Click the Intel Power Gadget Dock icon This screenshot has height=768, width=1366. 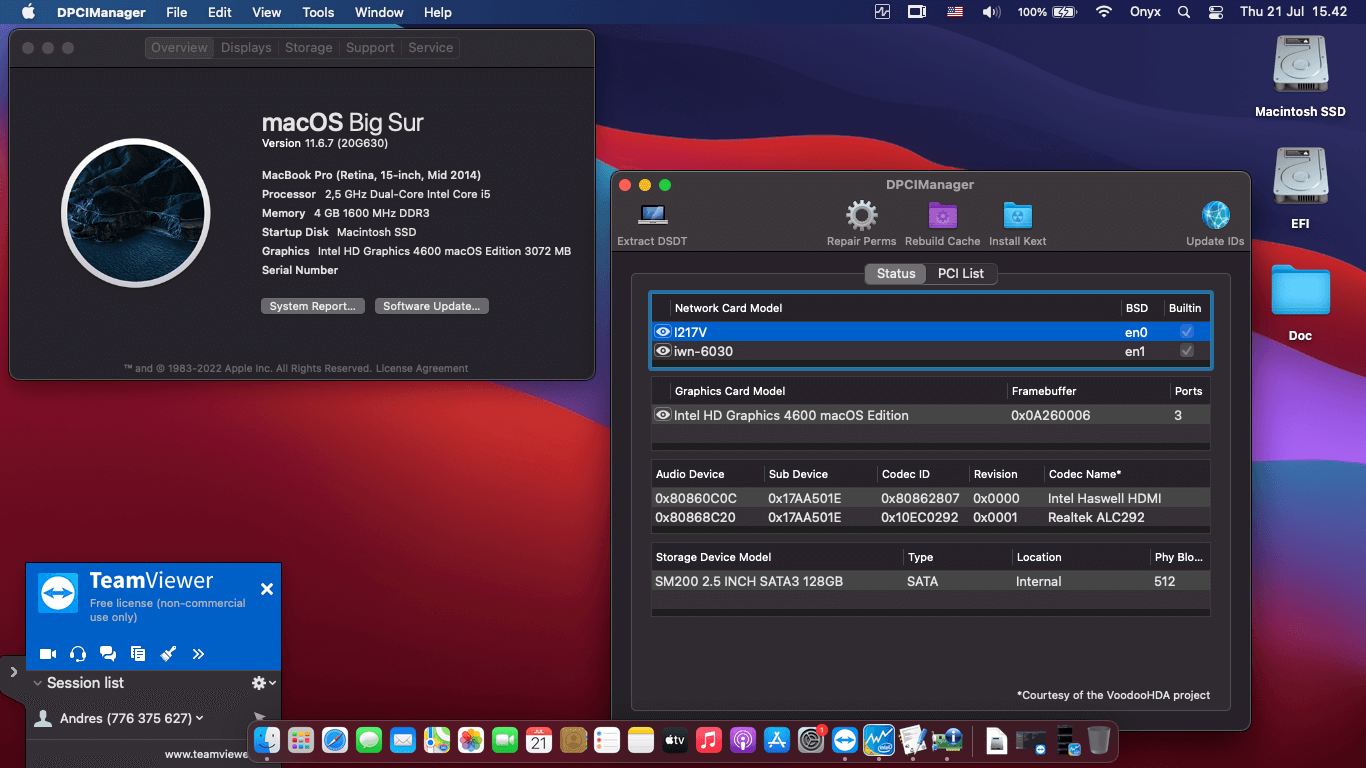879,740
